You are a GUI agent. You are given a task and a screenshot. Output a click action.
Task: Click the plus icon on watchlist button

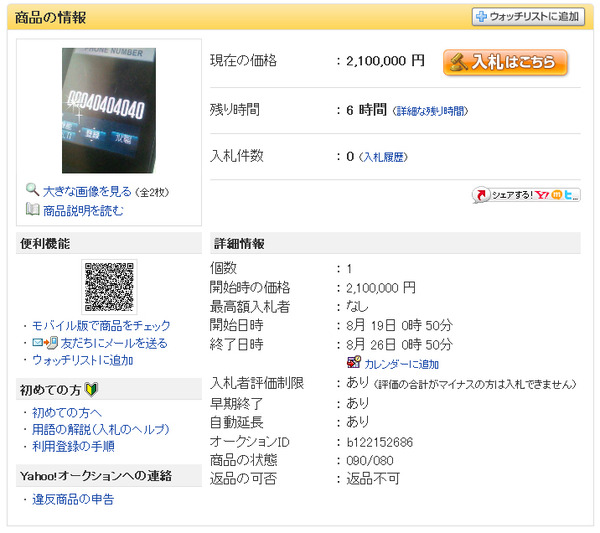[x=481, y=16]
